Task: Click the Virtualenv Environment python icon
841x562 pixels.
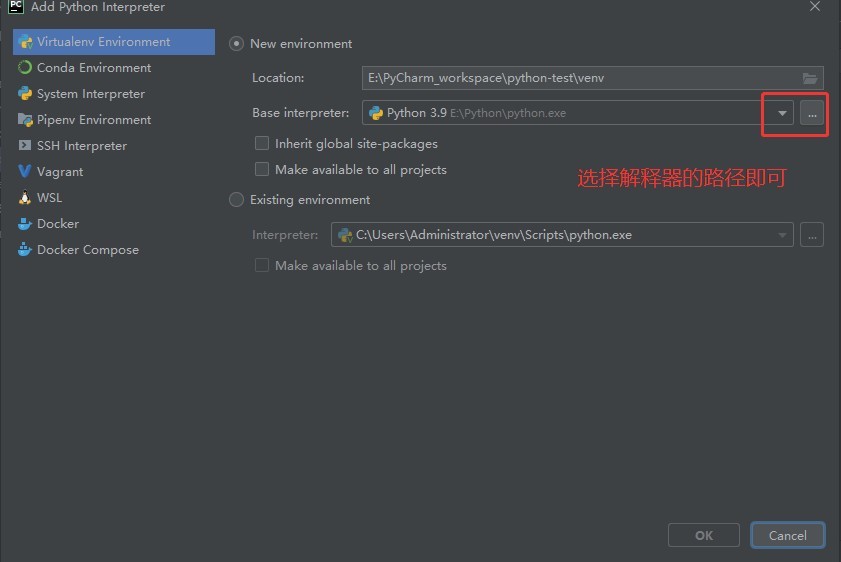Action: (x=25, y=42)
